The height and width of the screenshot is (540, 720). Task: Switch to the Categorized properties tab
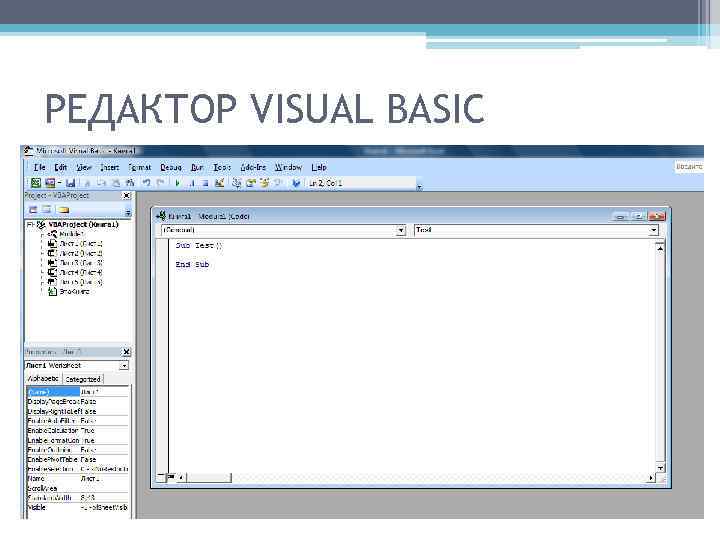pyautogui.click(x=83, y=379)
